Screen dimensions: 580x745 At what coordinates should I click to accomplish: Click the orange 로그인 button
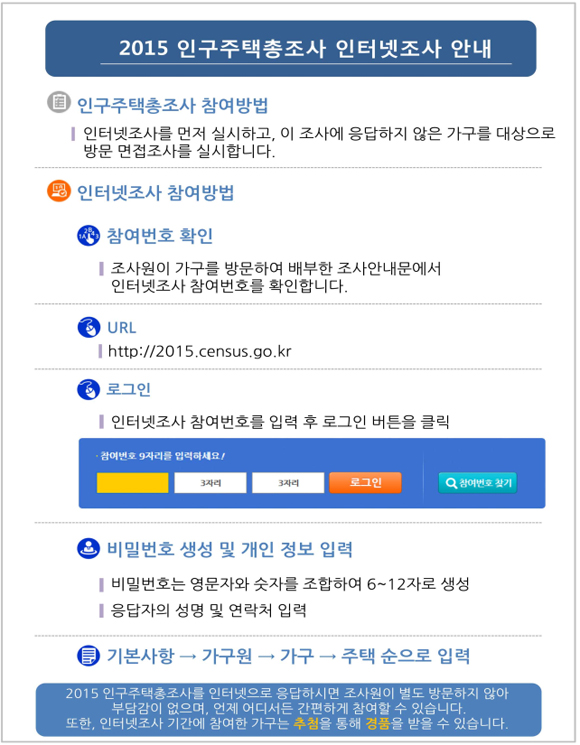coord(365,483)
